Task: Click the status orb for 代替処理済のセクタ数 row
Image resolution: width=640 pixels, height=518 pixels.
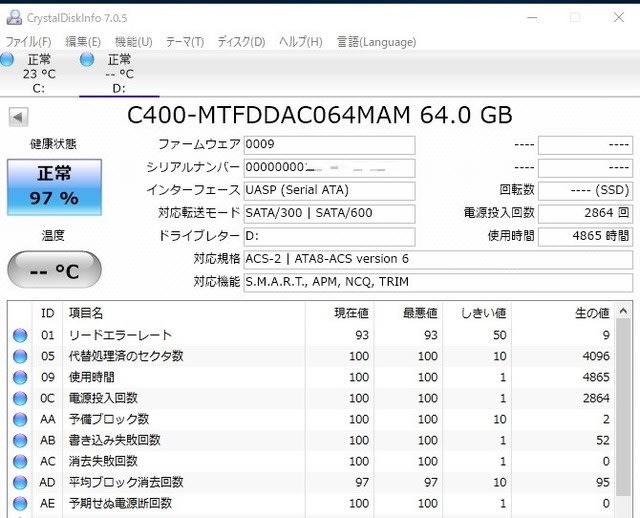Action: [x=20, y=356]
